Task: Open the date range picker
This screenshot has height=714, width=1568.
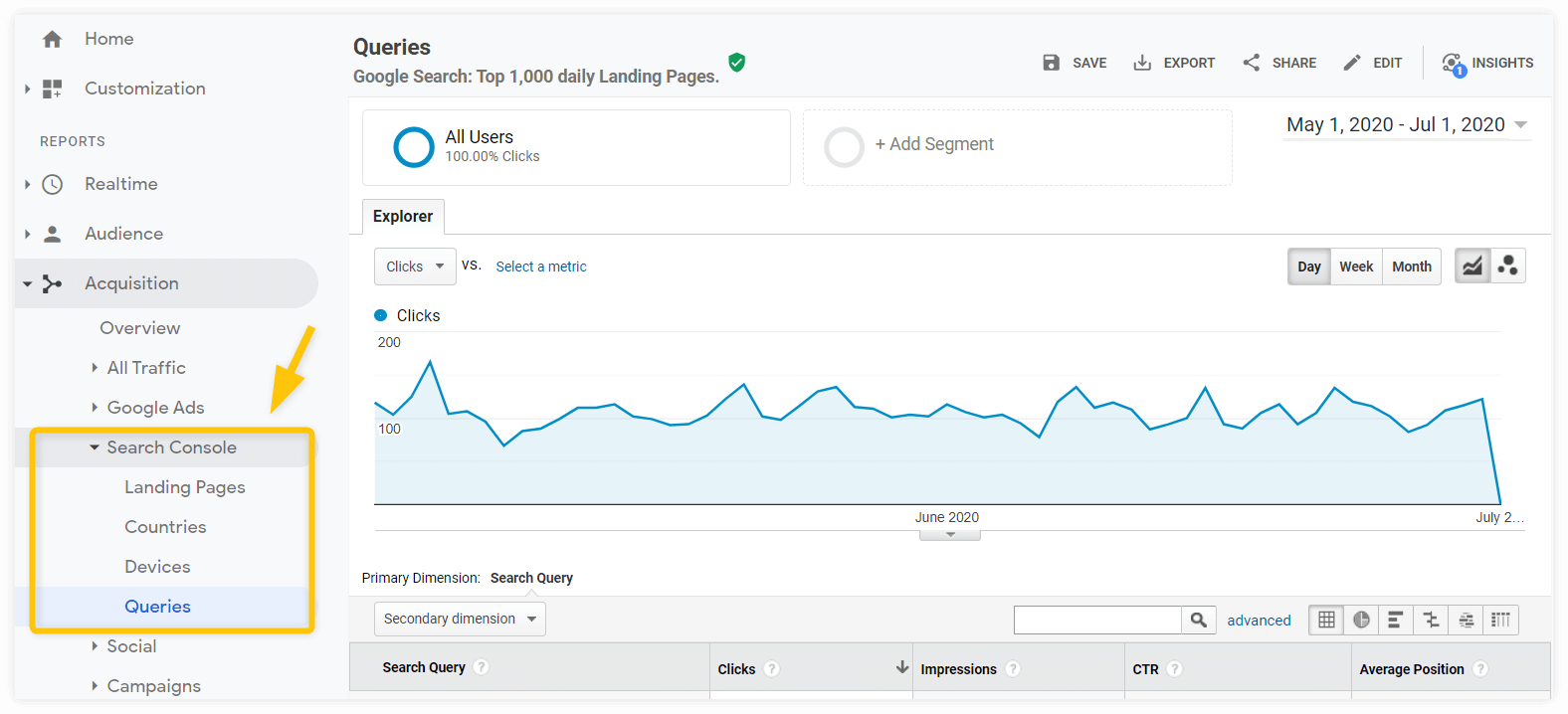Action: (x=1407, y=125)
